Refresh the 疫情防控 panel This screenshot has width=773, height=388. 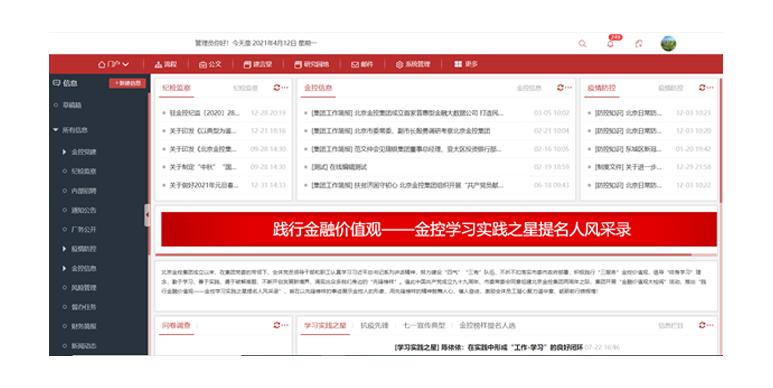point(702,88)
